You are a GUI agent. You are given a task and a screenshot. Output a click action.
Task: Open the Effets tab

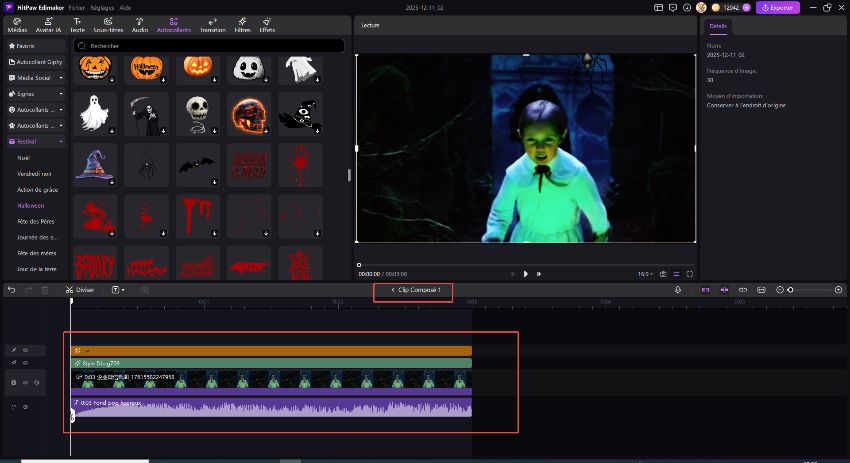[267, 25]
